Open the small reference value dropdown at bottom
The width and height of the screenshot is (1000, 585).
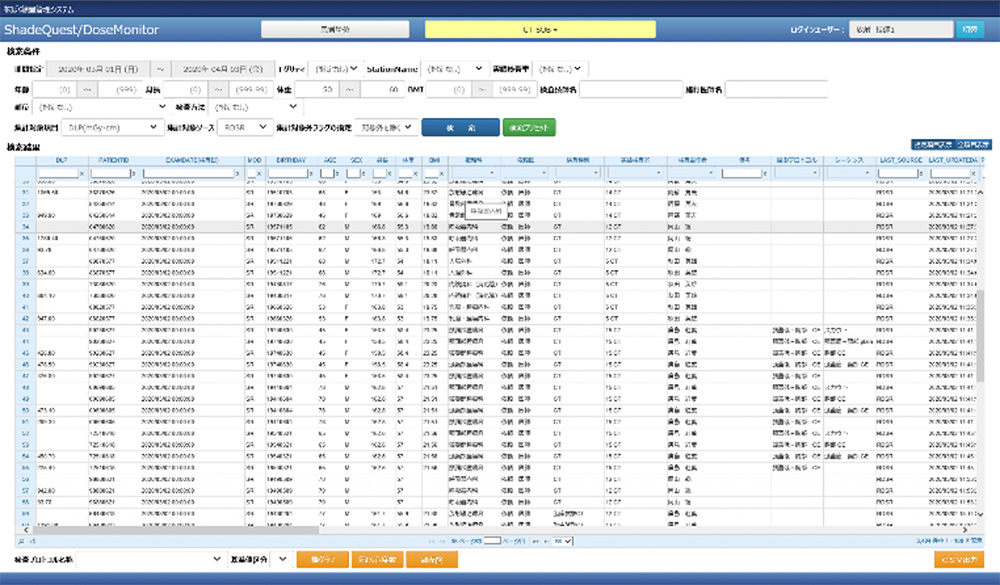pyautogui.click(x=280, y=559)
